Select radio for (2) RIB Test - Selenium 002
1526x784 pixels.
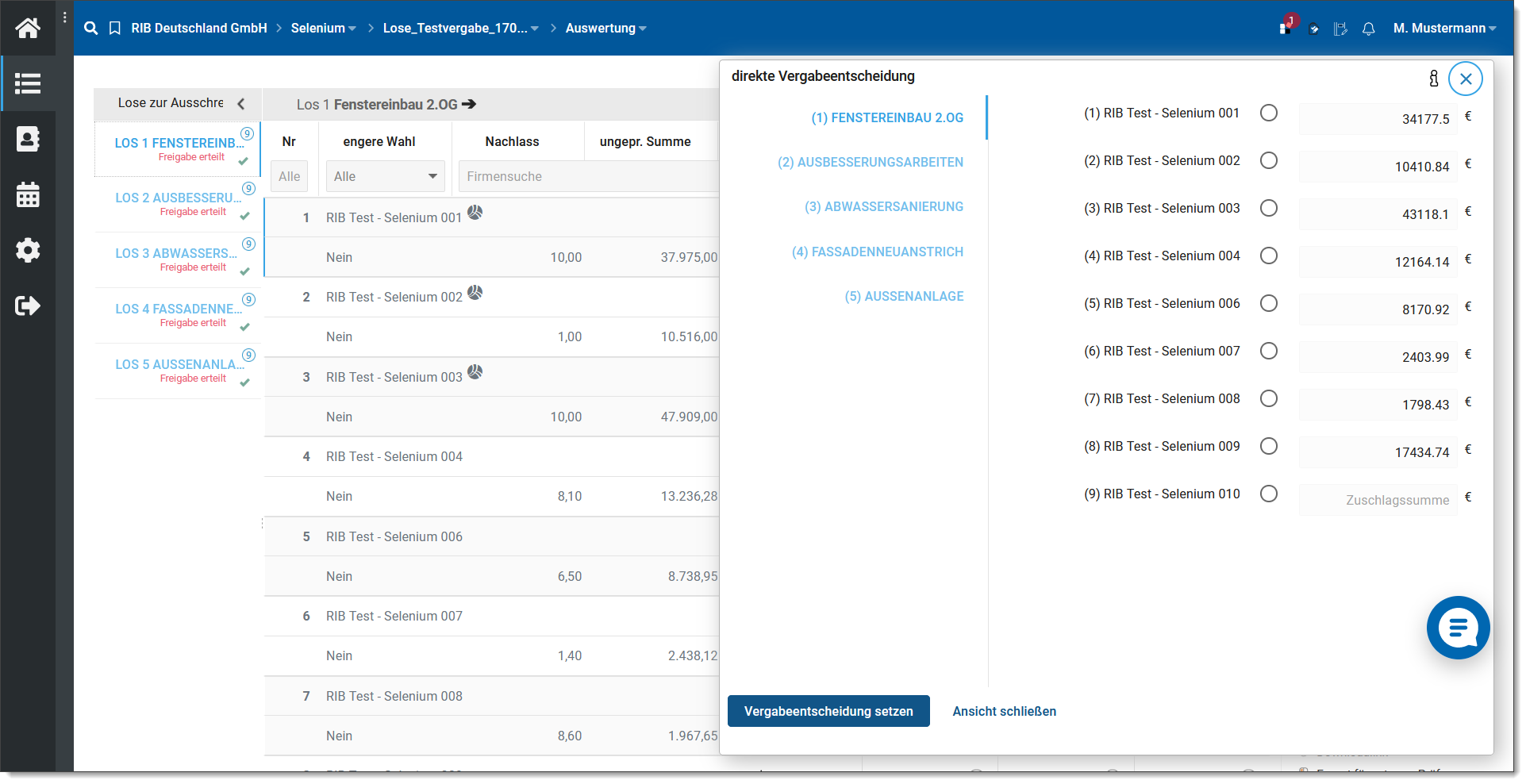pyautogui.click(x=1269, y=160)
